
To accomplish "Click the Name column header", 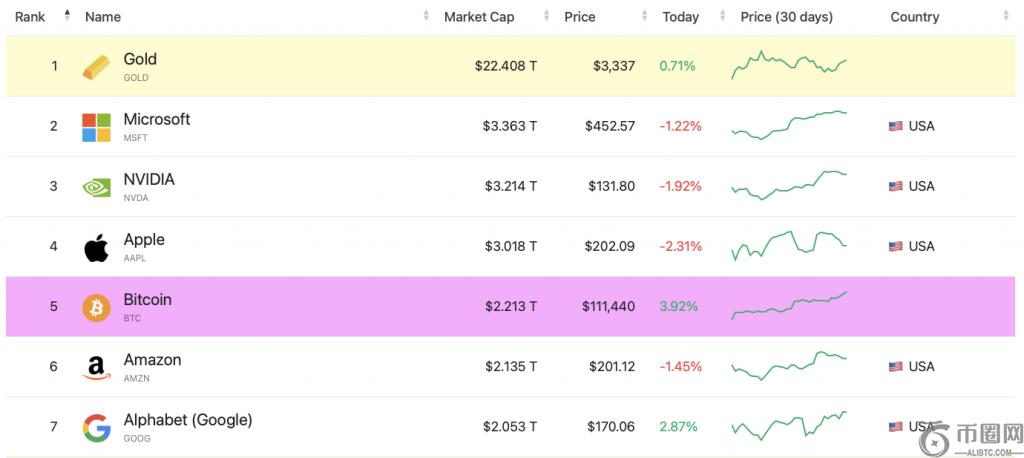I will 103,17.
